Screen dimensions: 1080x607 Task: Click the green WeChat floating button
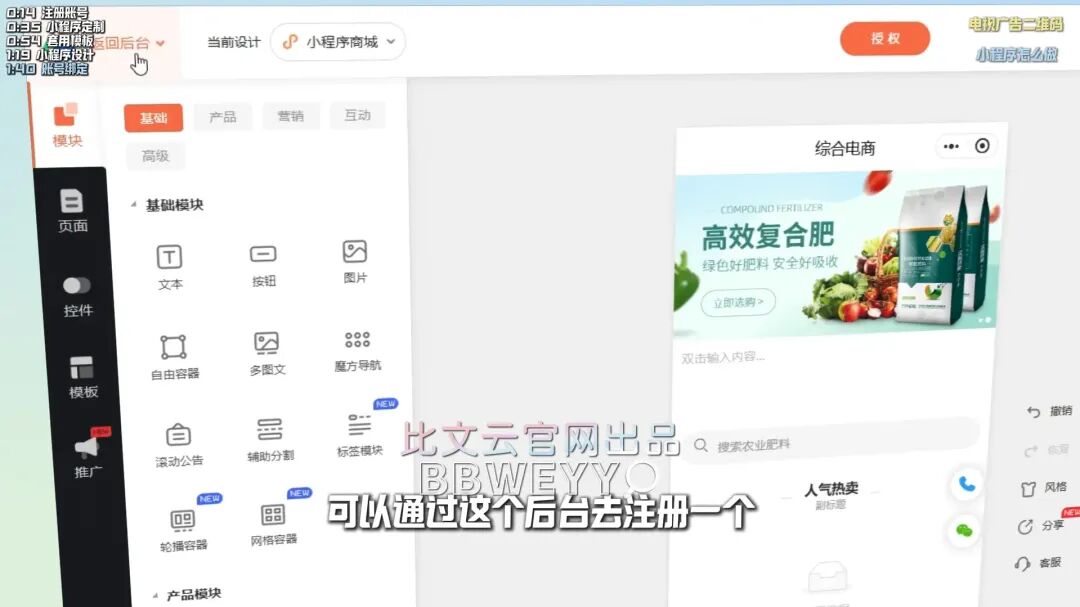click(x=964, y=530)
